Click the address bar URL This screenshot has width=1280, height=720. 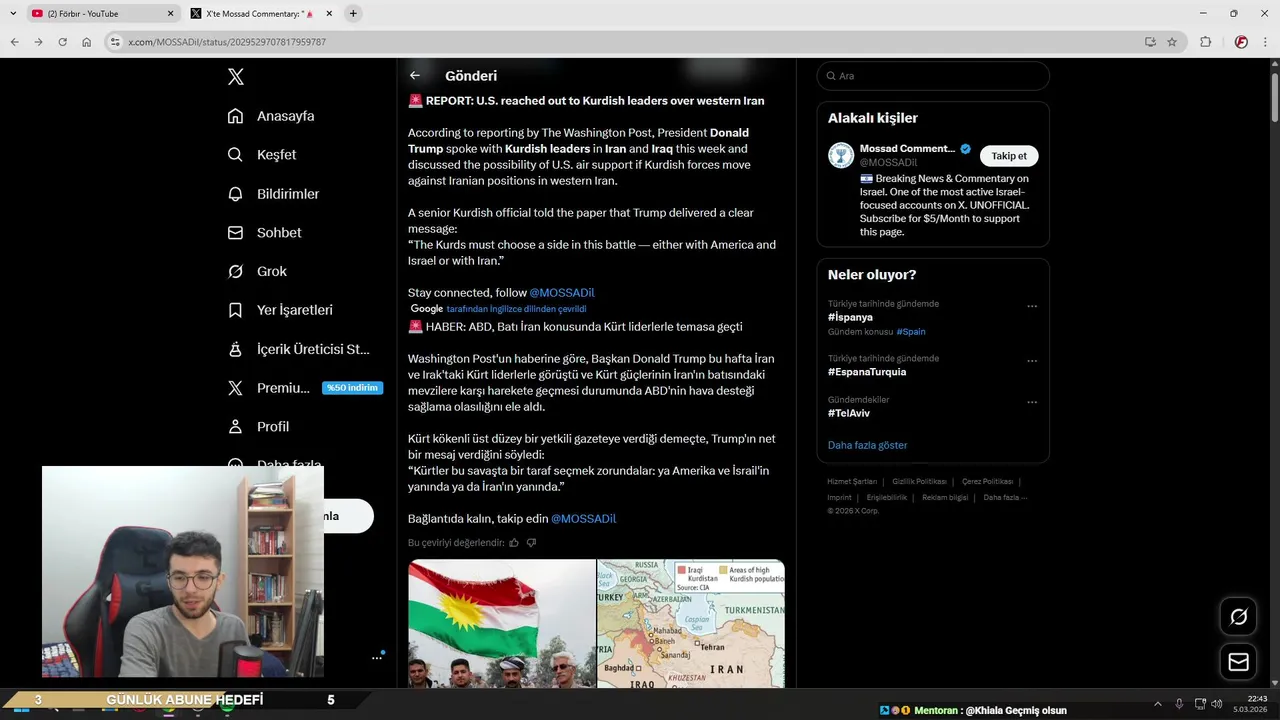[227, 42]
